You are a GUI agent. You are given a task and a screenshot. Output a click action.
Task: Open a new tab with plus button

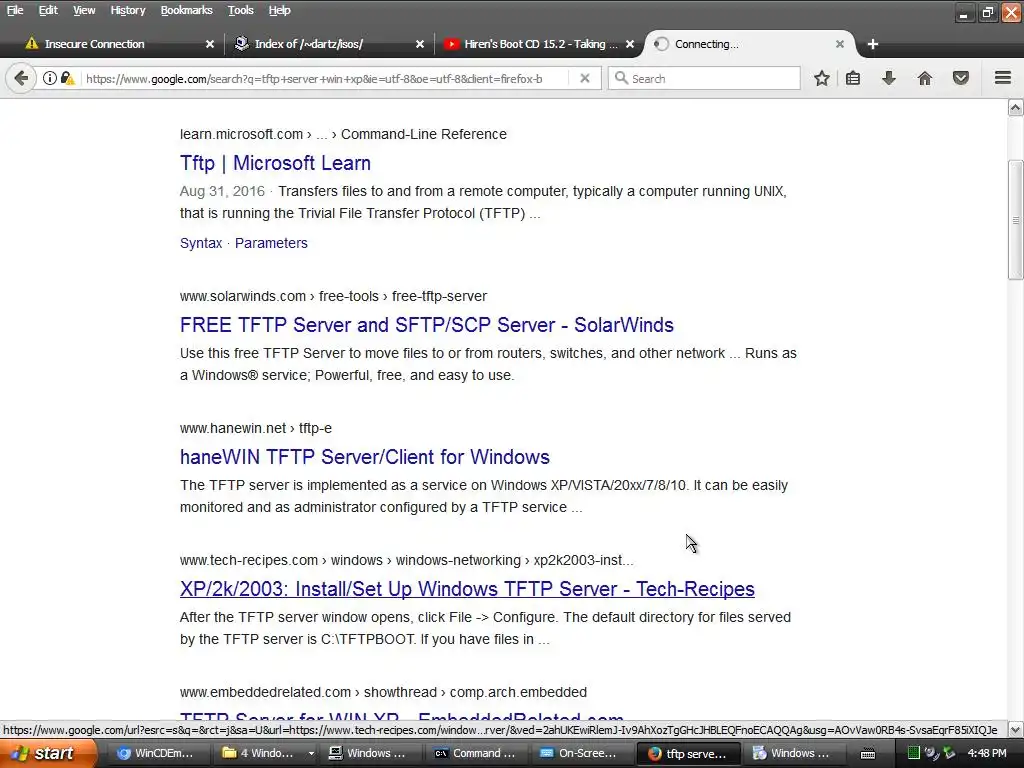[x=872, y=44]
